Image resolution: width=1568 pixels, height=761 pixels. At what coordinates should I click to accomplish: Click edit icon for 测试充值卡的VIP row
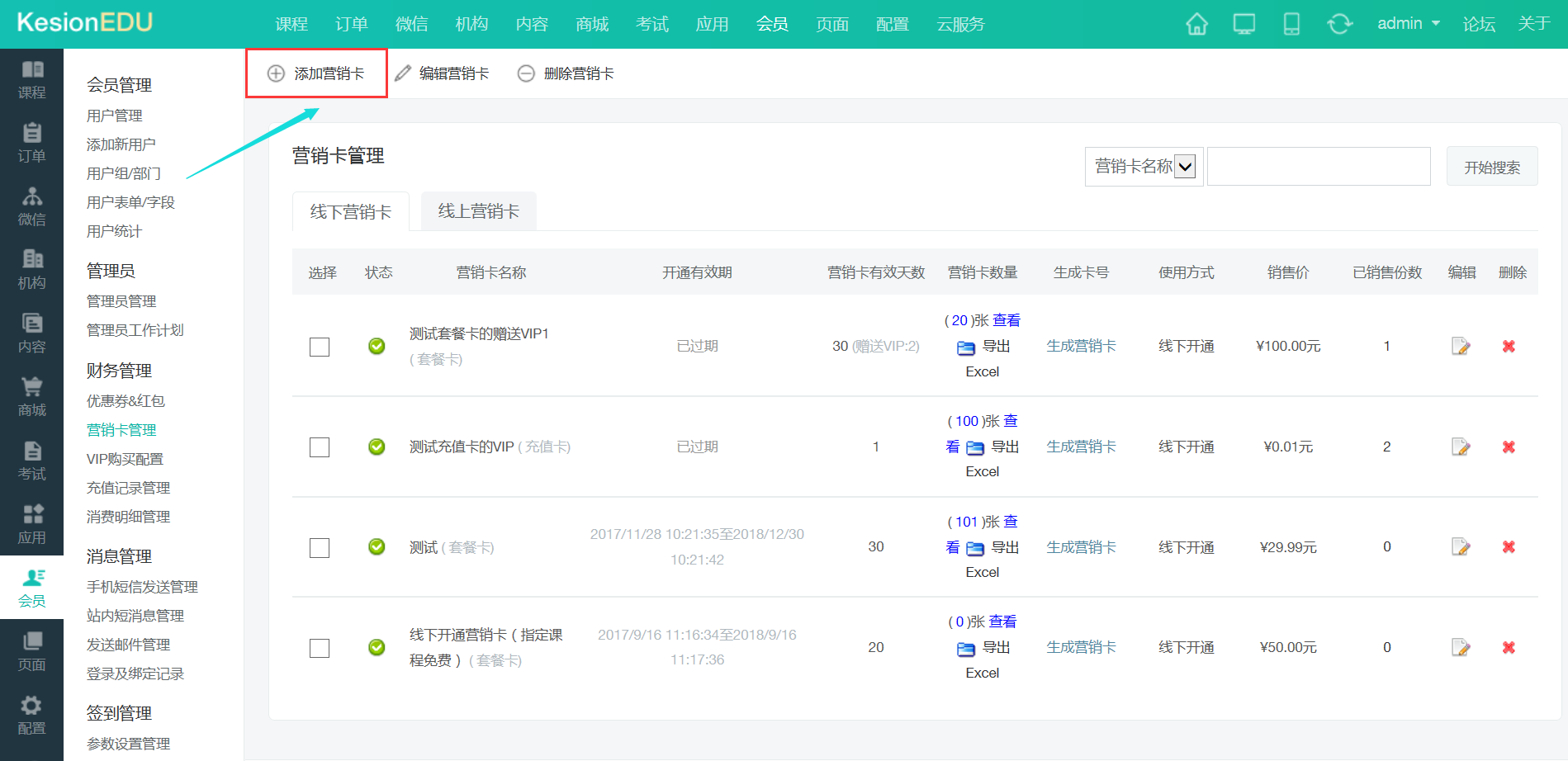[x=1461, y=447]
